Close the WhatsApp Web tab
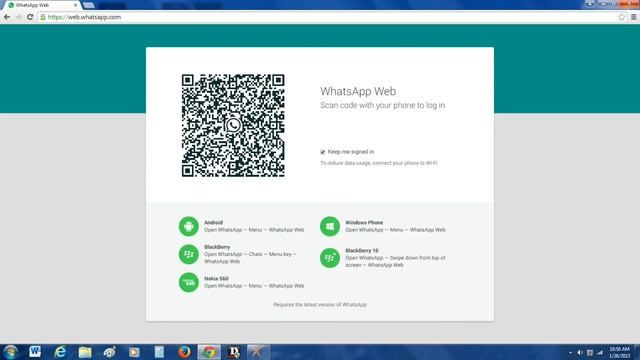 (x=76, y=5)
